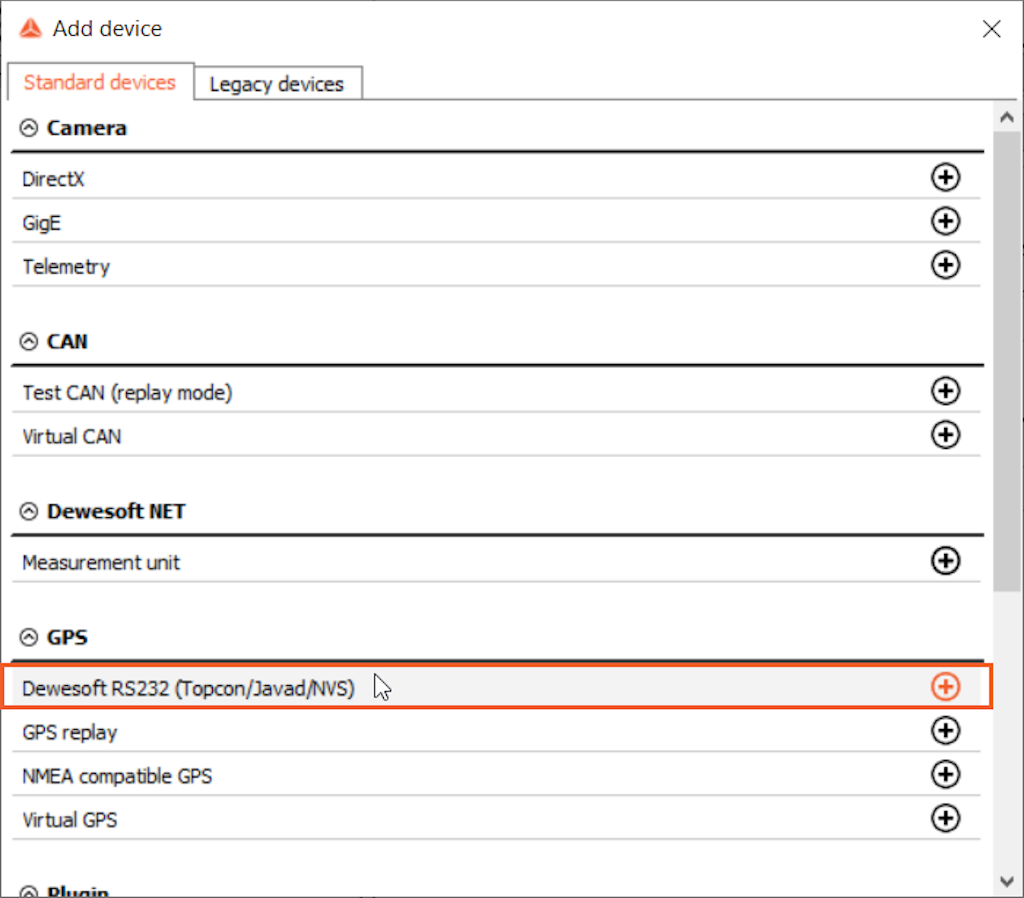Image resolution: width=1024 pixels, height=898 pixels.
Task: Collapse the Camera section
Action: [29, 128]
